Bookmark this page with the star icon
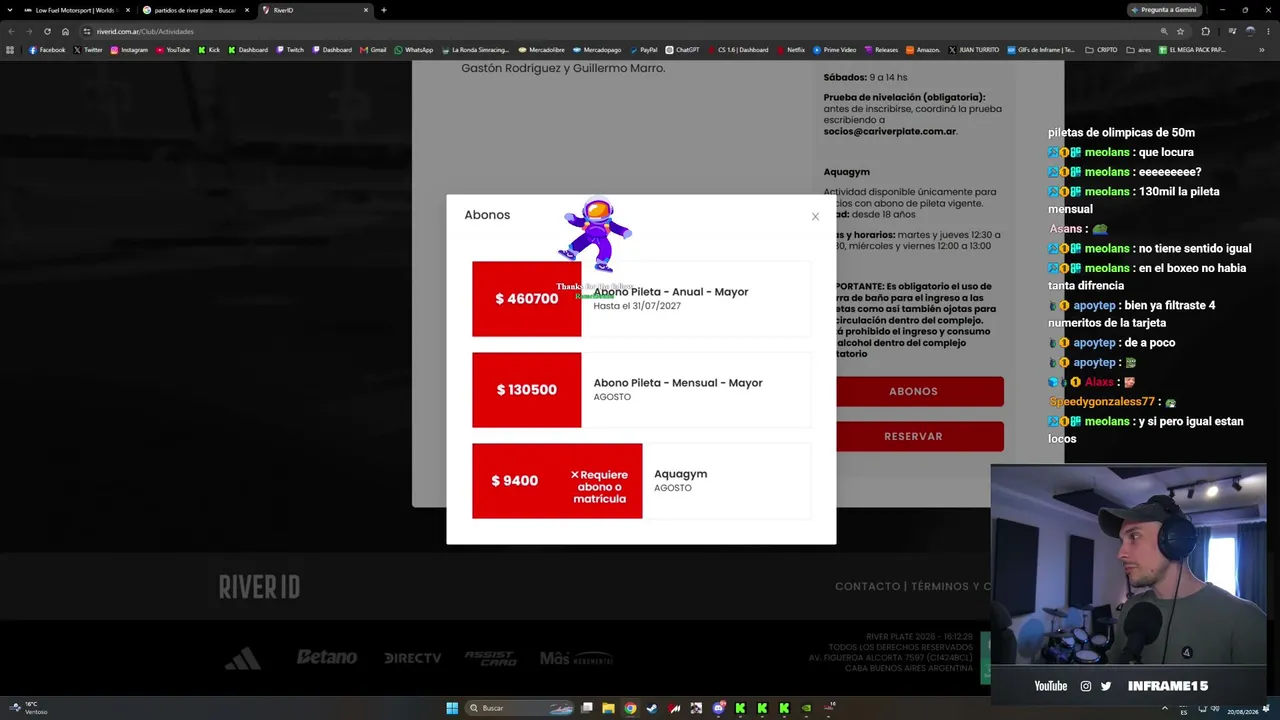This screenshot has width=1280, height=720. tap(1180, 31)
